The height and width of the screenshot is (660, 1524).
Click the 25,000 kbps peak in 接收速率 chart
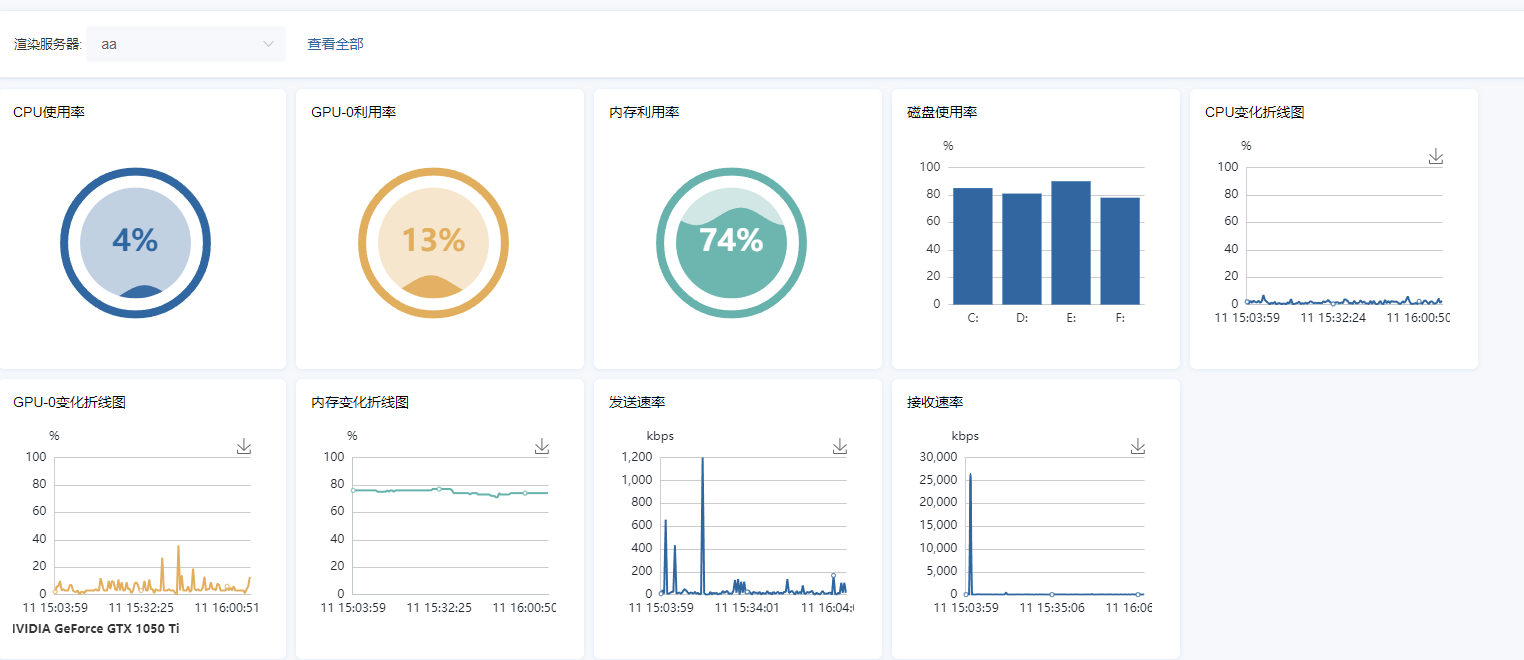[970, 475]
